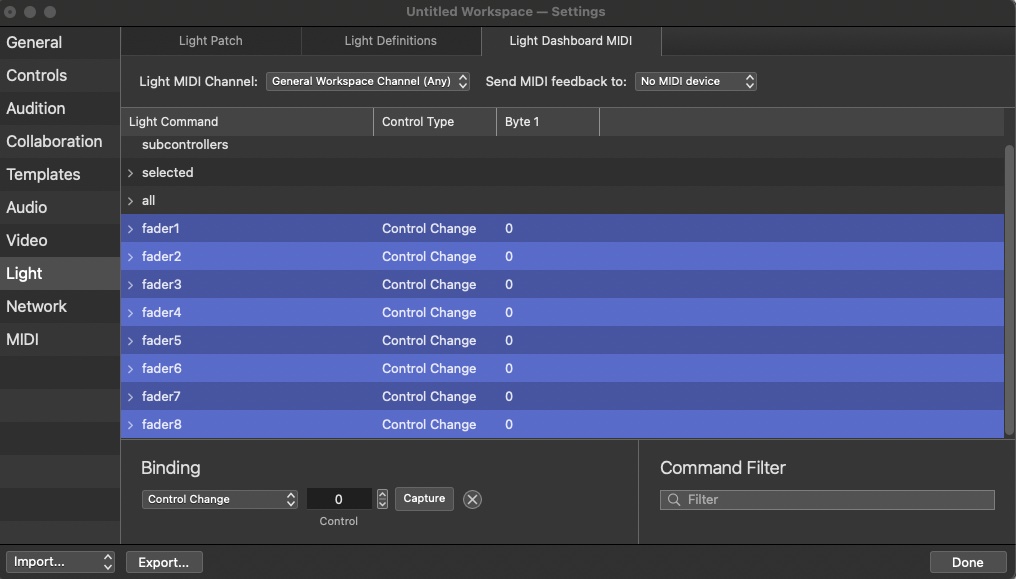Open the Network settings section

coord(37,306)
